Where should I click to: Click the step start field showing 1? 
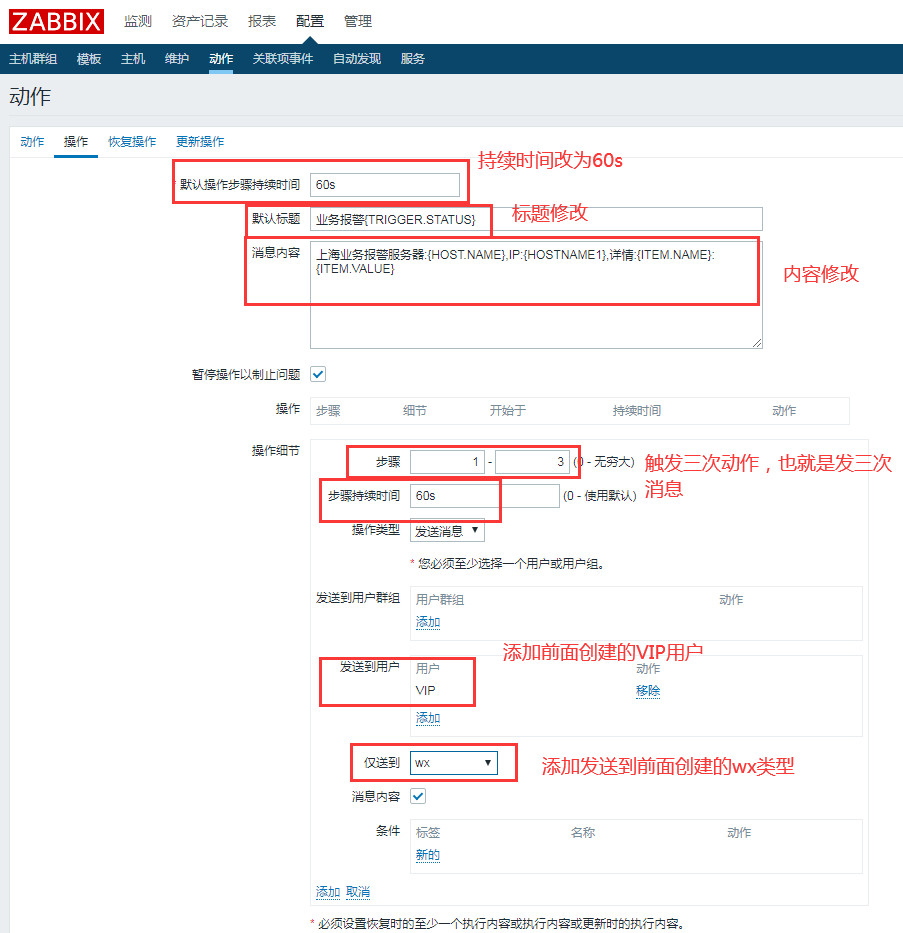447,462
